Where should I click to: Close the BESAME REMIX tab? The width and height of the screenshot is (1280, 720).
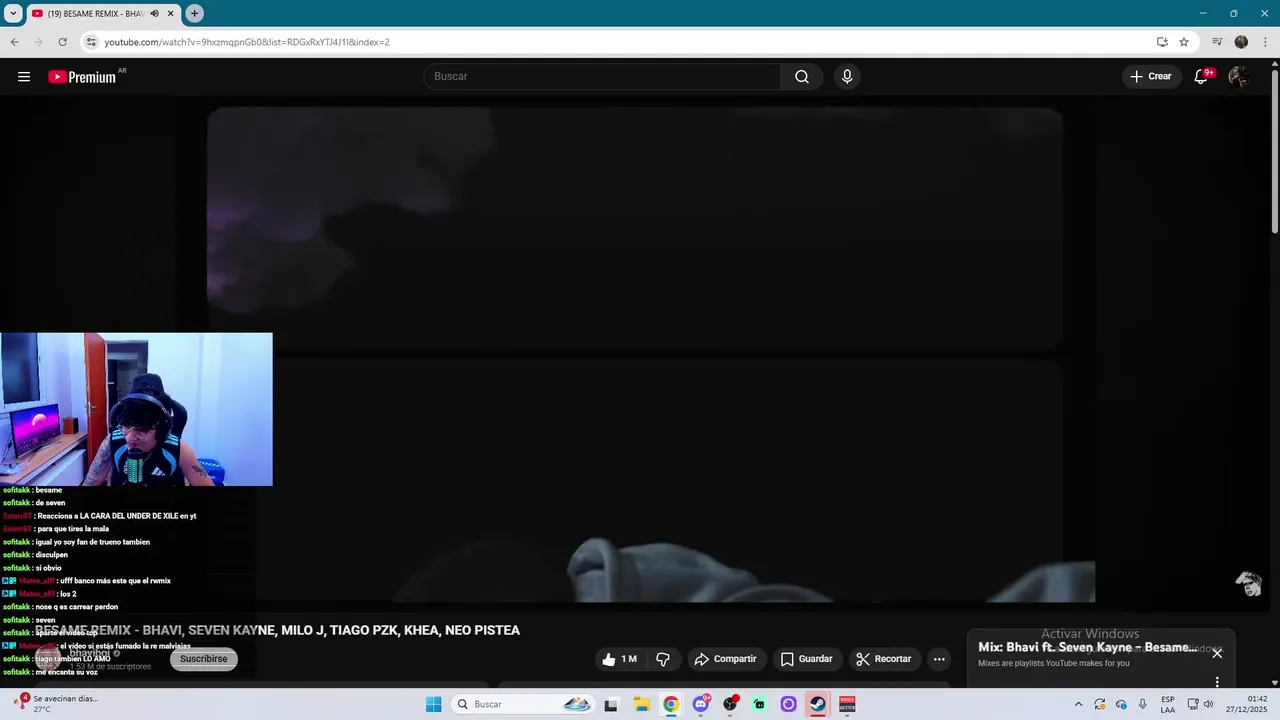(171, 14)
